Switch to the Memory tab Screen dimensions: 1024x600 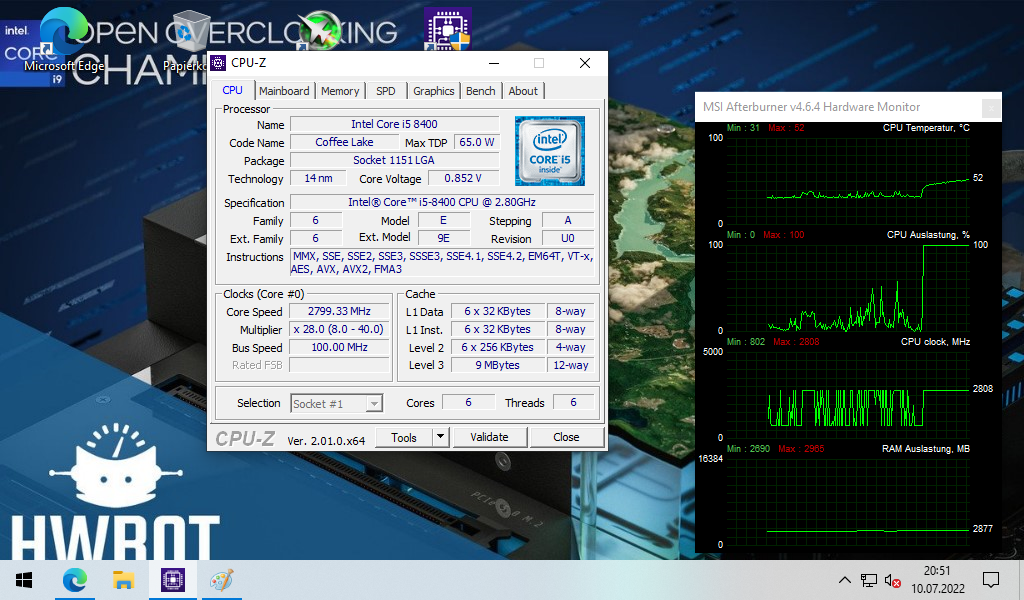pyautogui.click(x=340, y=91)
